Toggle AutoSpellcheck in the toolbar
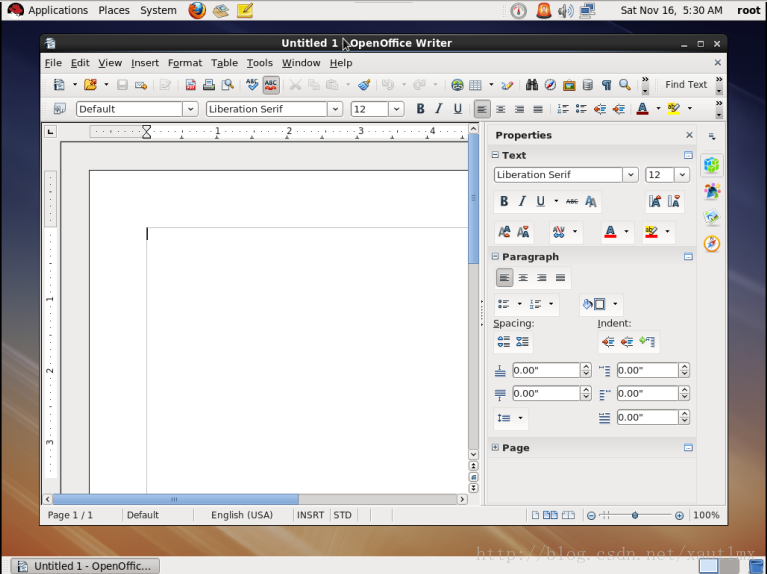This screenshot has width=767, height=574. click(271, 85)
